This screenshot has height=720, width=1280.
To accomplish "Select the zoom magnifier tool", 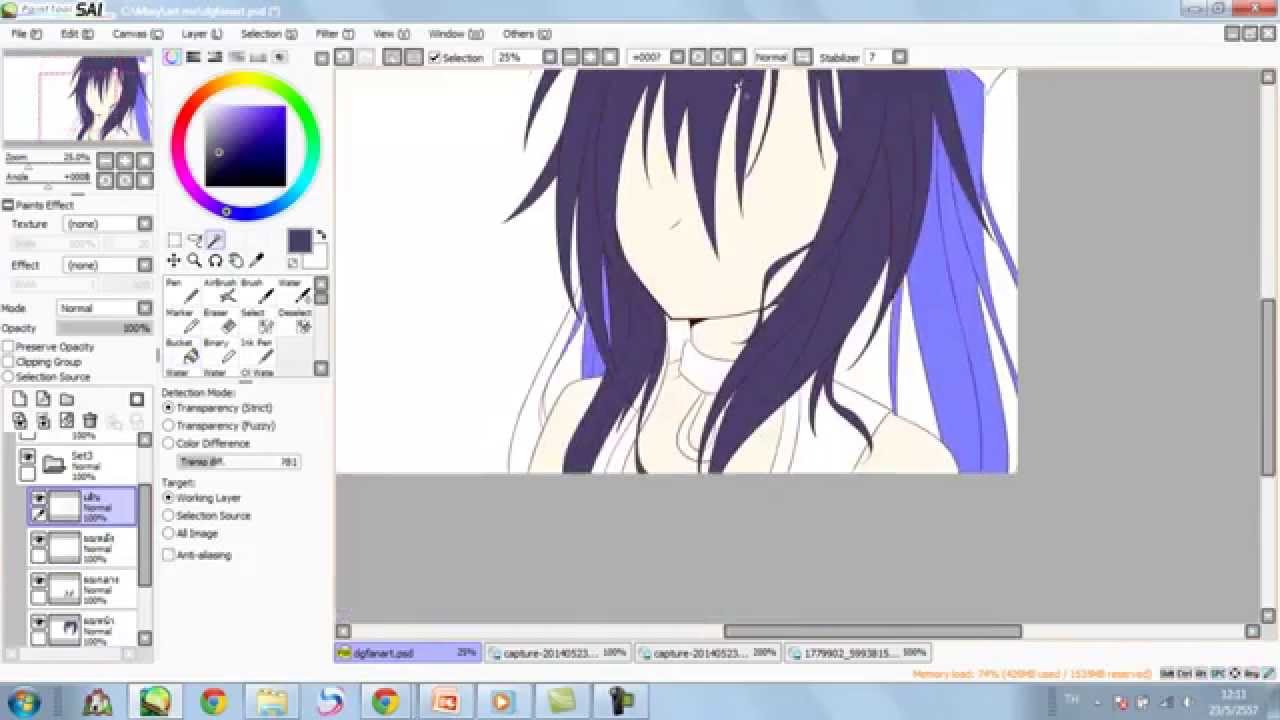I will (195, 261).
